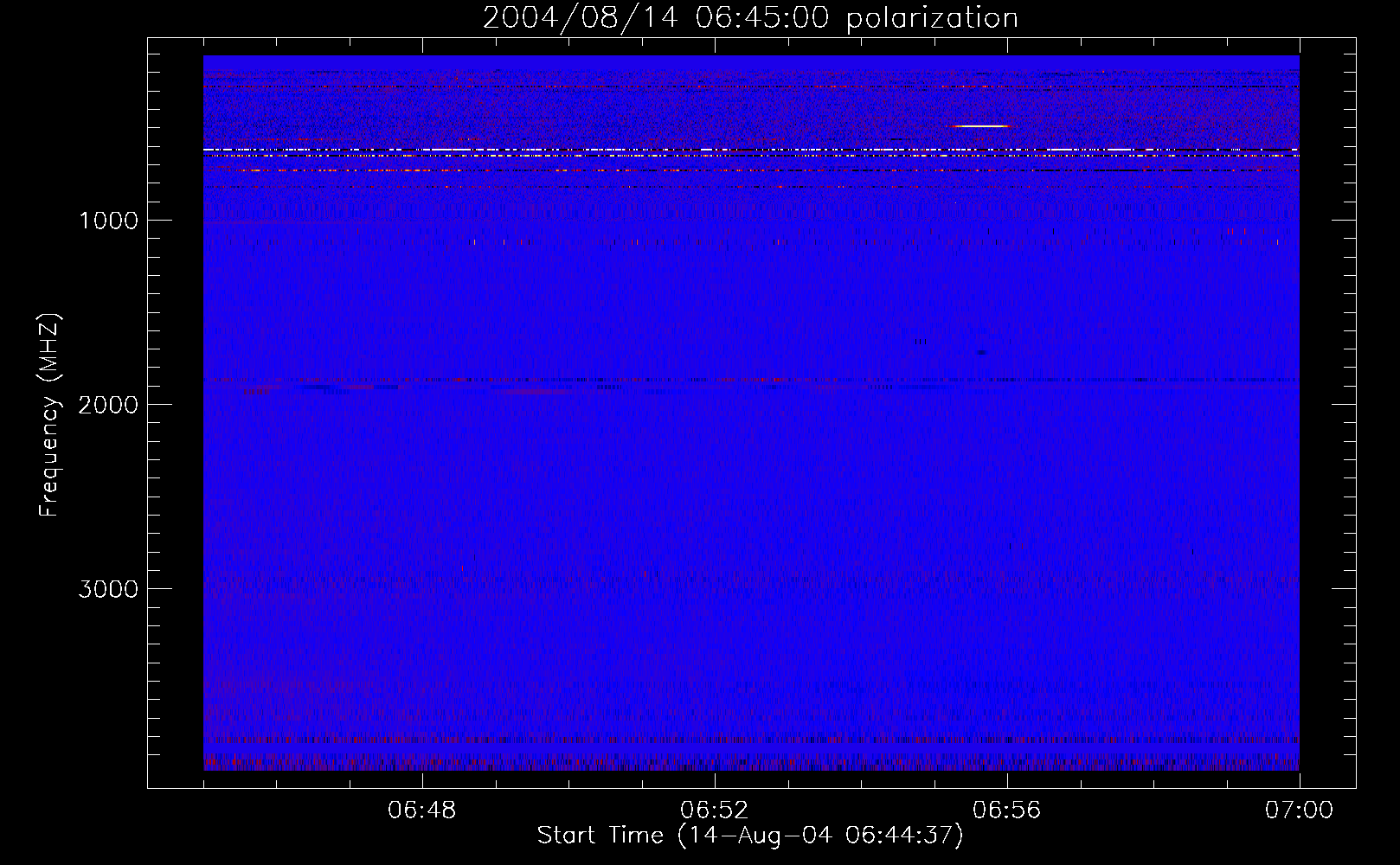Image resolution: width=1400 pixels, height=865 pixels.
Task: Click the '06:48' time tick label
Action: click(422, 811)
